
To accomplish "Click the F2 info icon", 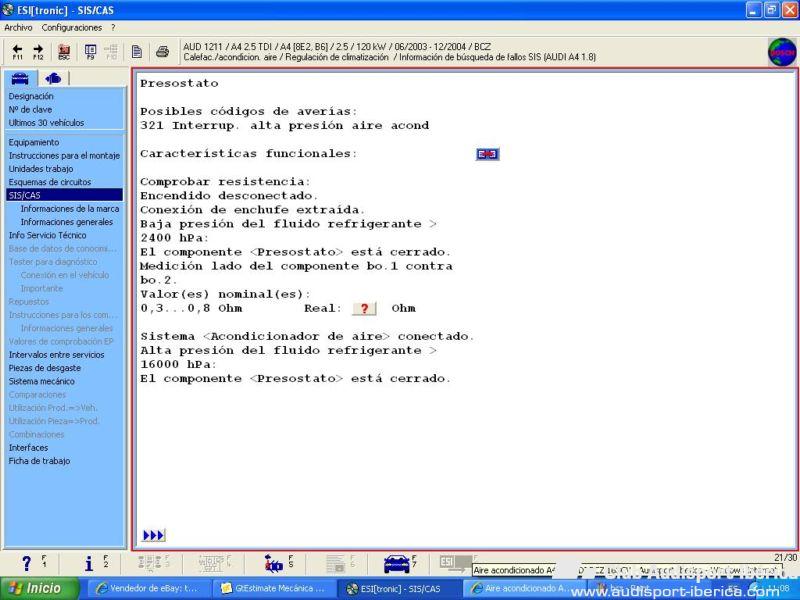I will pyautogui.click(x=89, y=563).
